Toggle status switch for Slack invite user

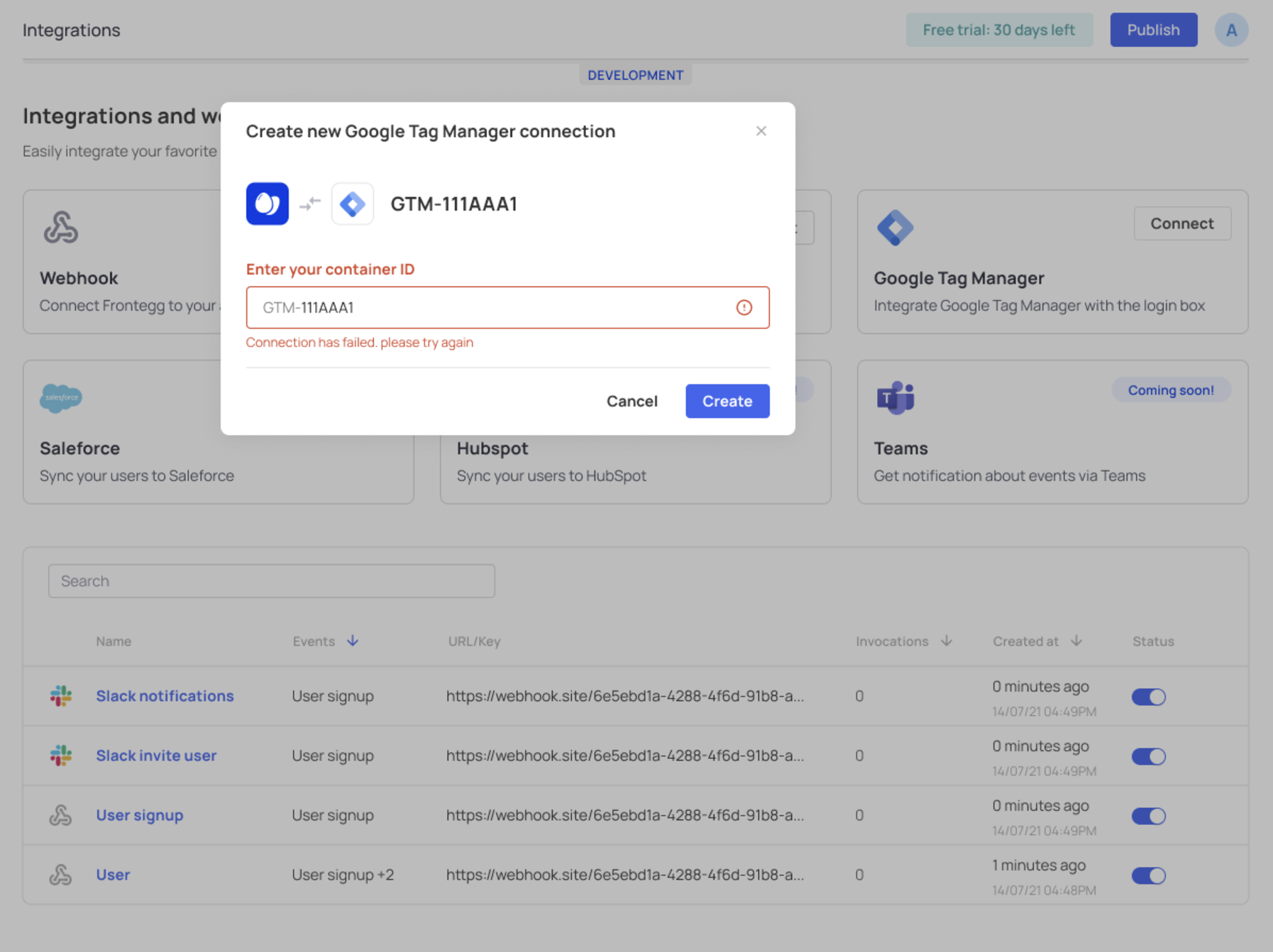[1148, 756]
